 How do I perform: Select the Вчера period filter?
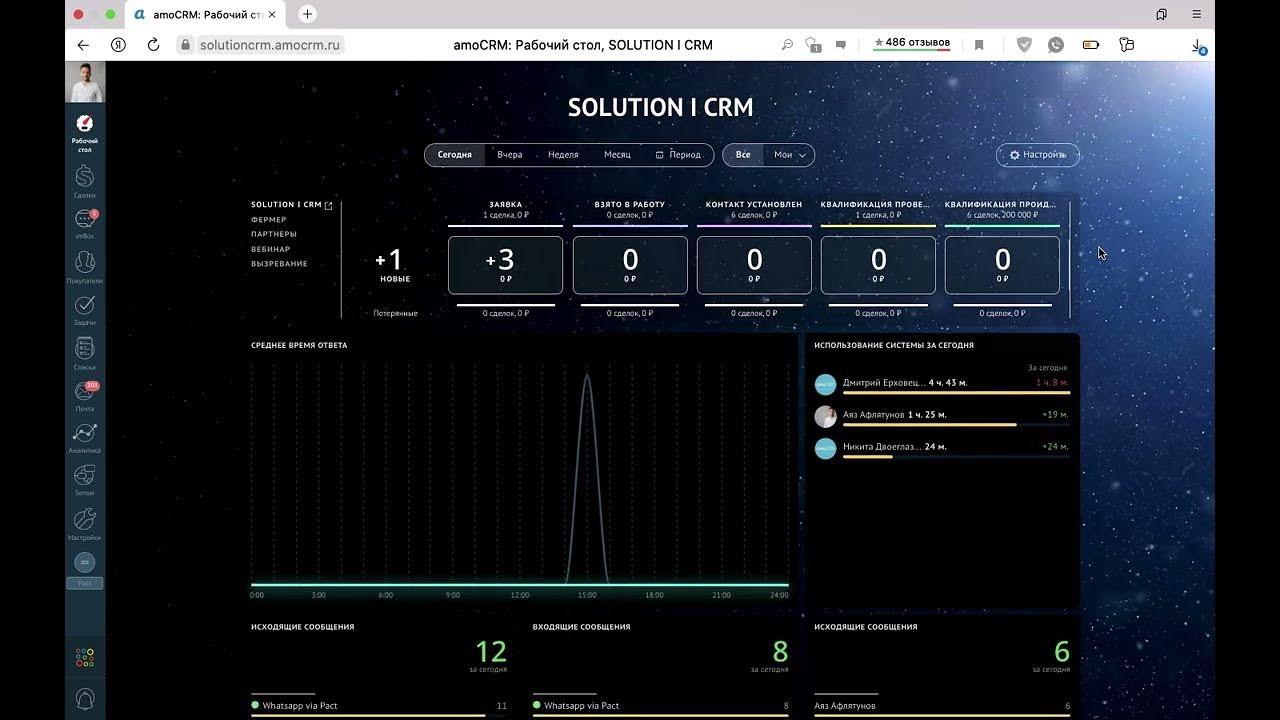click(510, 155)
